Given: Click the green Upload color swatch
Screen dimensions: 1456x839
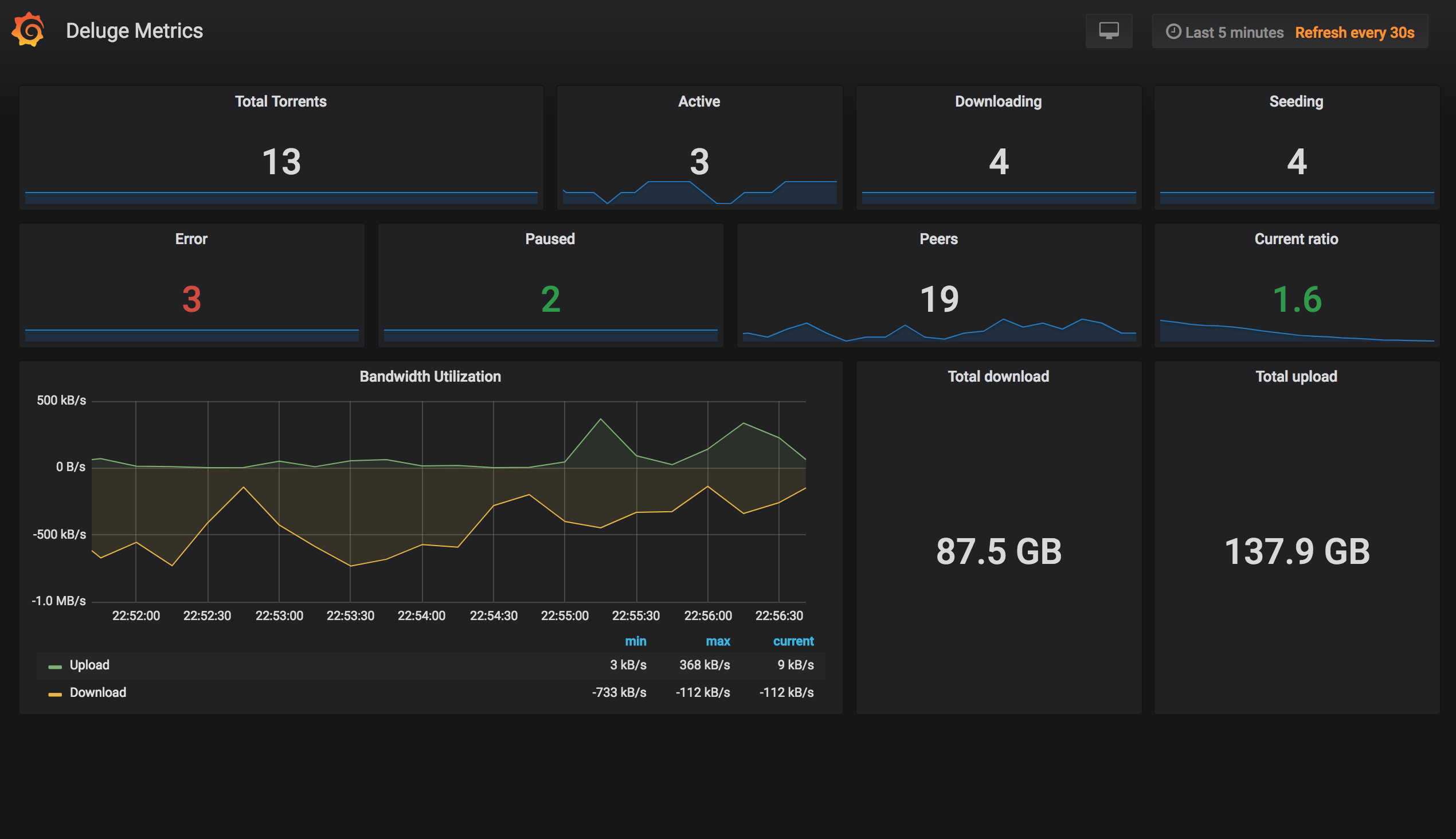Looking at the screenshot, I should (55, 667).
